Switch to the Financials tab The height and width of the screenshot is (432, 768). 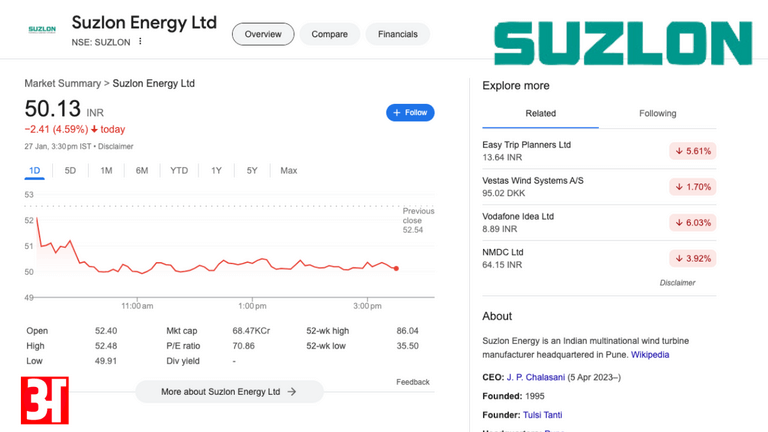click(x=398, y=34)
